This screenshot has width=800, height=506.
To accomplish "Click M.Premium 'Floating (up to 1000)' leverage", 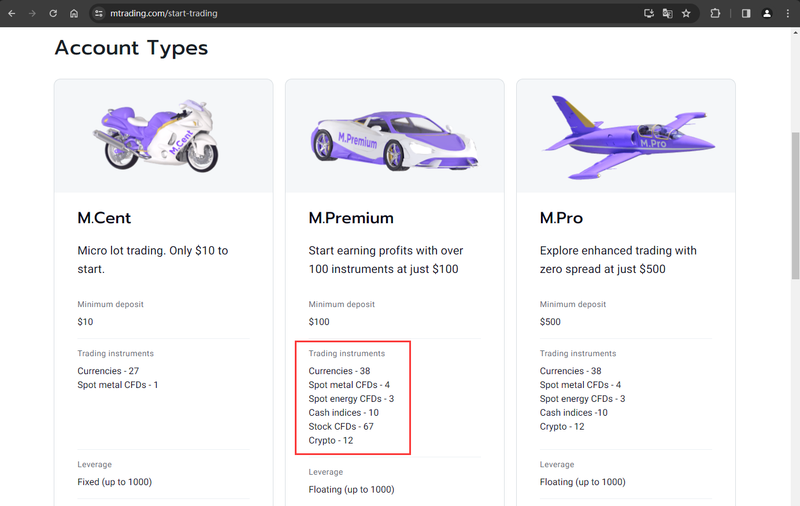I will [351, 490].
